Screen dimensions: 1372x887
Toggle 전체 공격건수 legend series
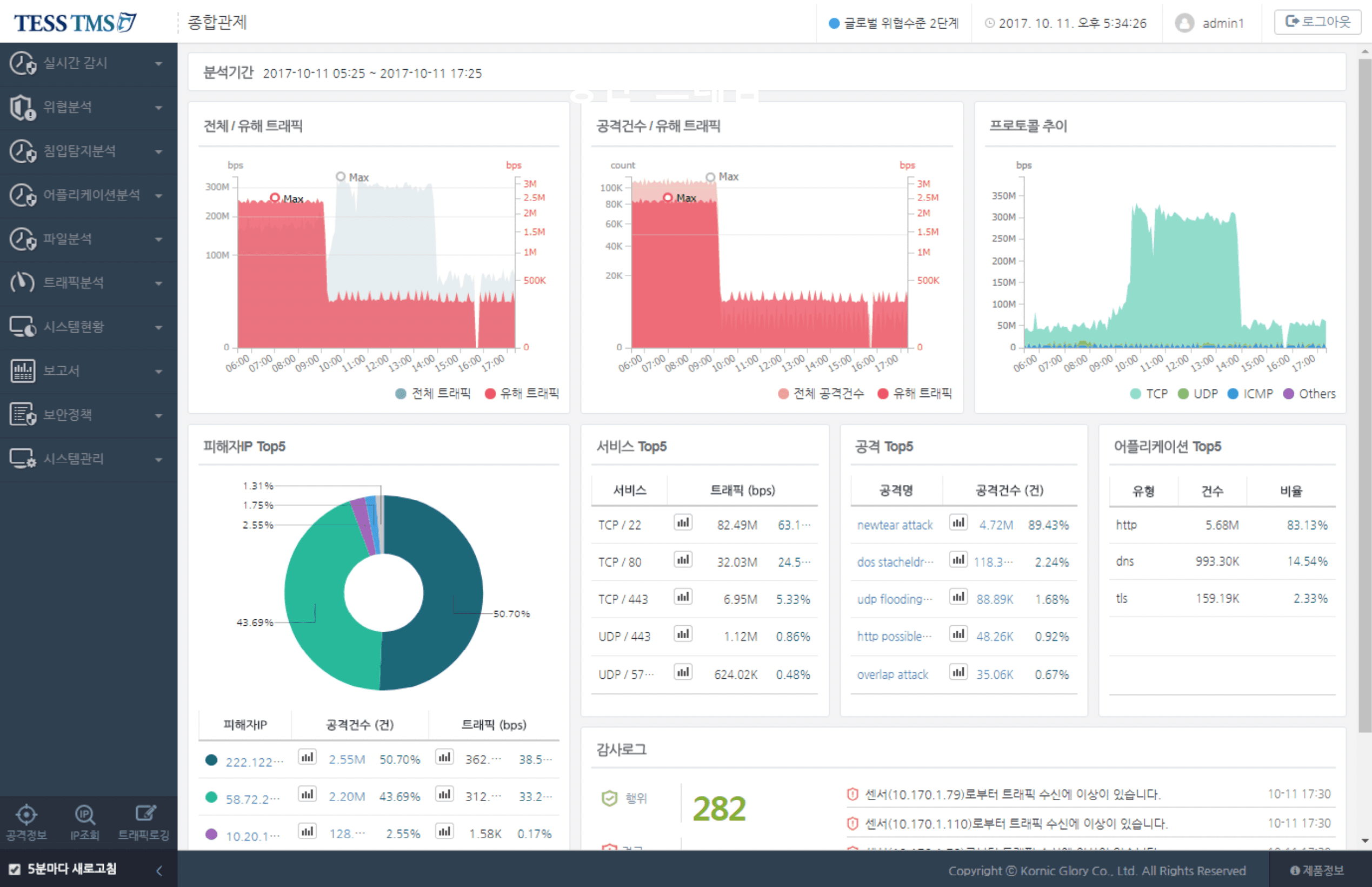(821, 393)
